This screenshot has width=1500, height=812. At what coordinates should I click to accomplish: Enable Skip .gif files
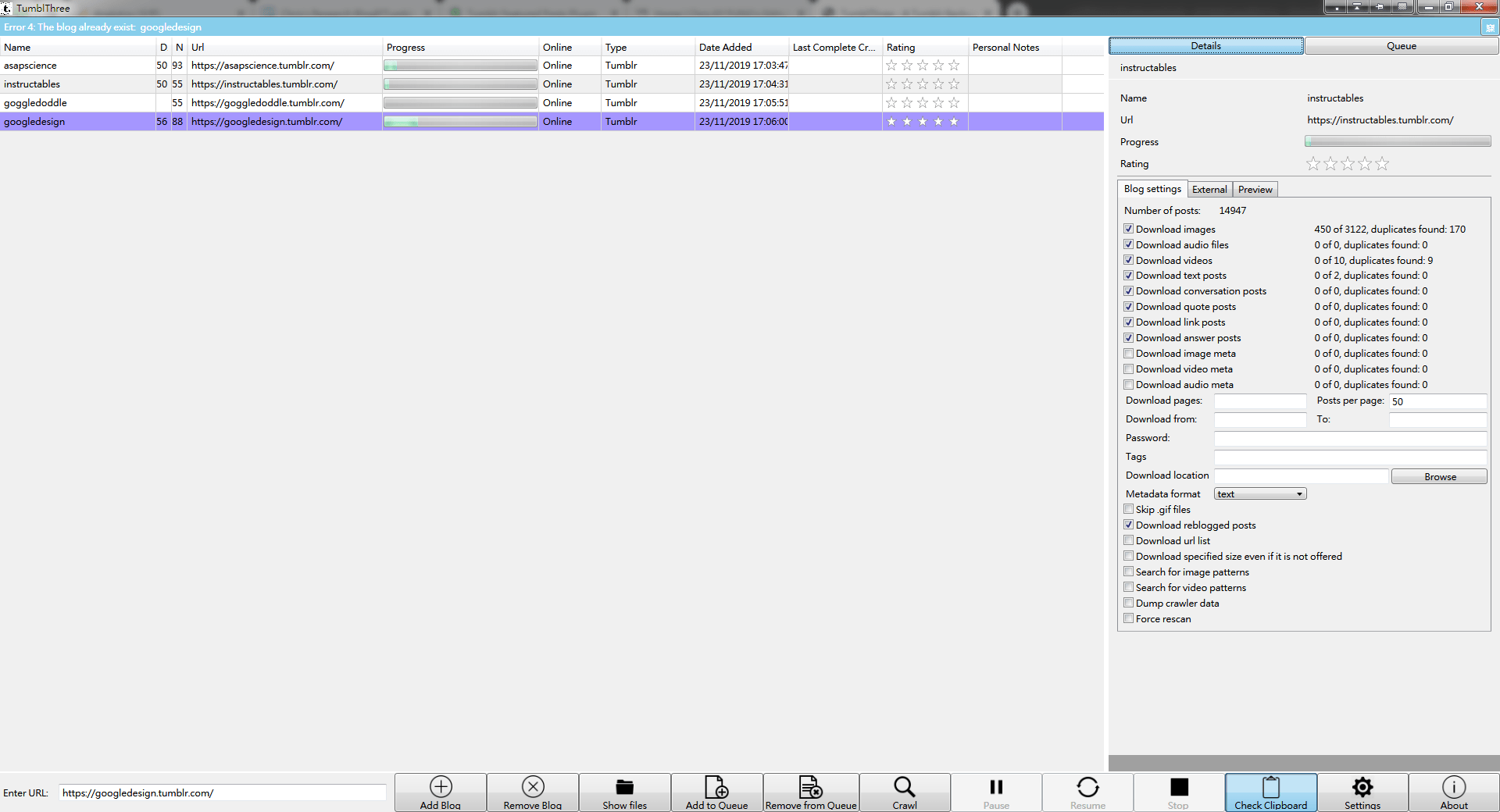1128,509
